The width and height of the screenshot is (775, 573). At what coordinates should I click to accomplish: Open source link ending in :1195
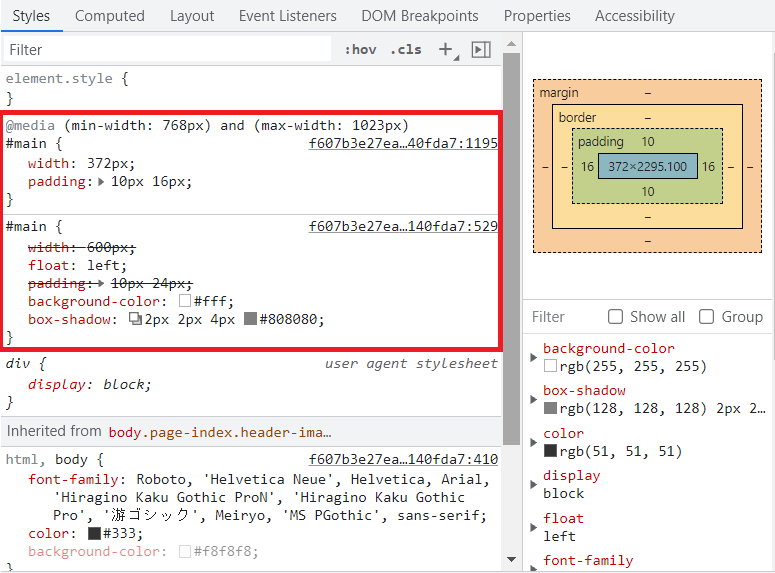(x=403, y=143)
